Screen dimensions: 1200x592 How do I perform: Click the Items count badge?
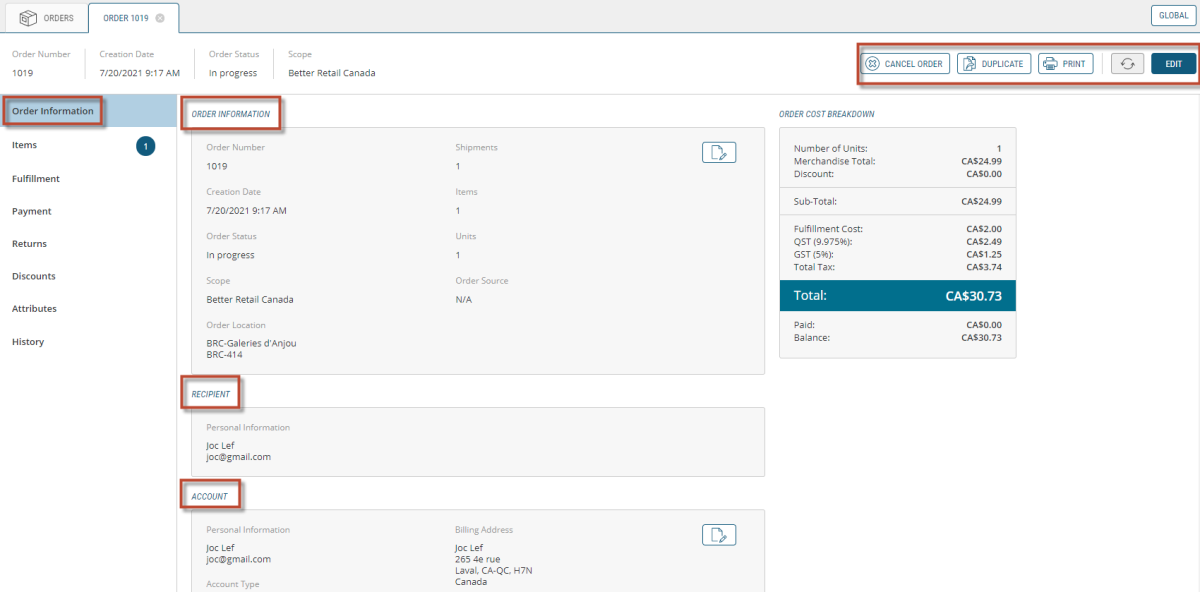pyautogui.click(x=145, y=147)
